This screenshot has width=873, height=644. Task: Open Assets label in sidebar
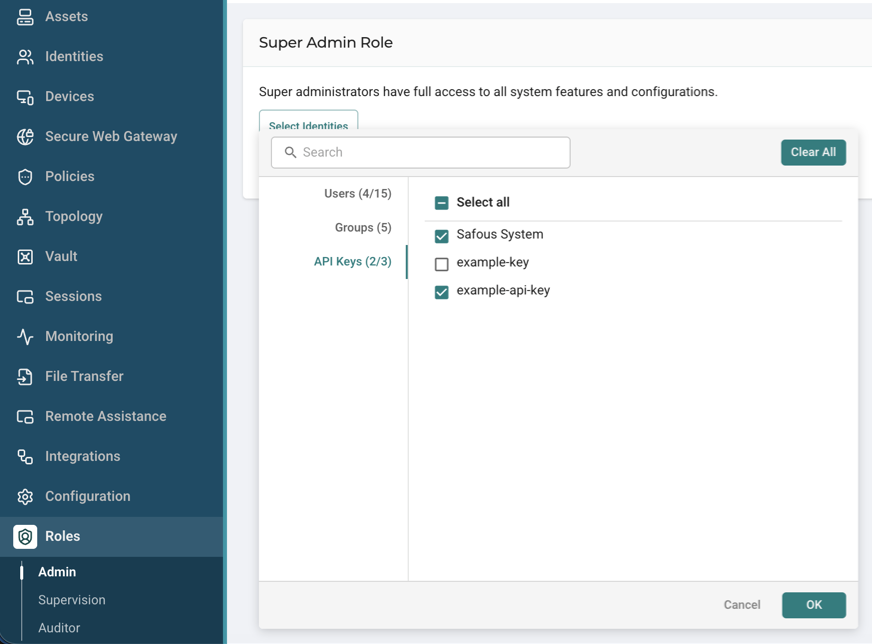(x=66, y=17)
